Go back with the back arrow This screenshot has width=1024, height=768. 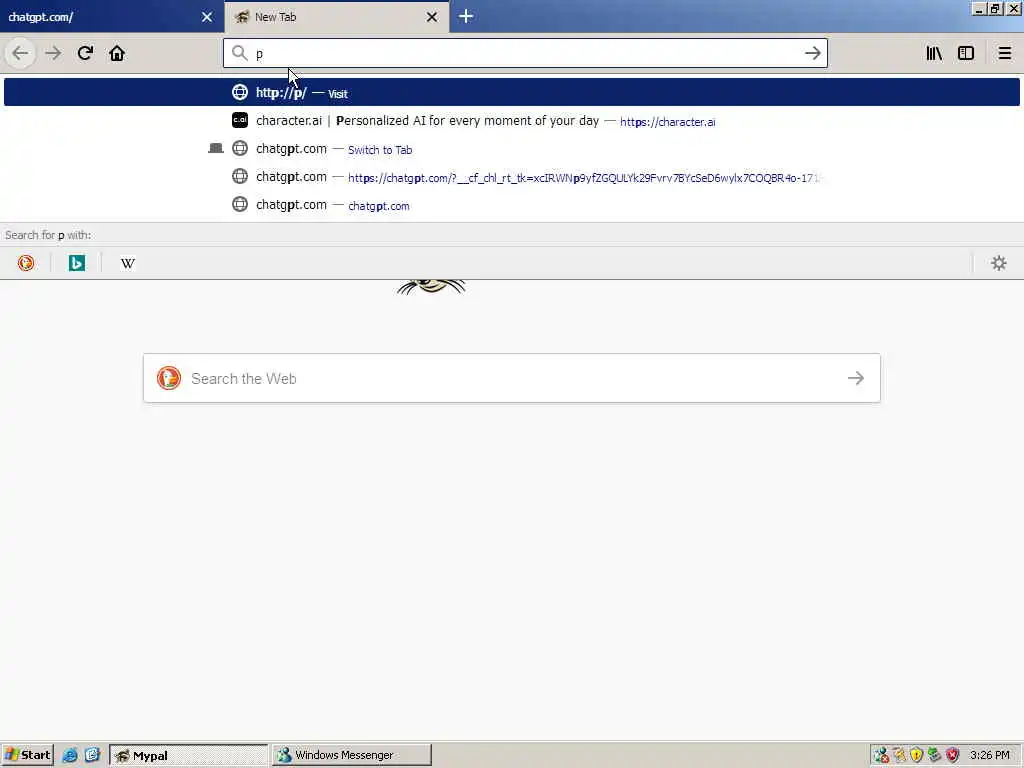[x=20, y=53]
